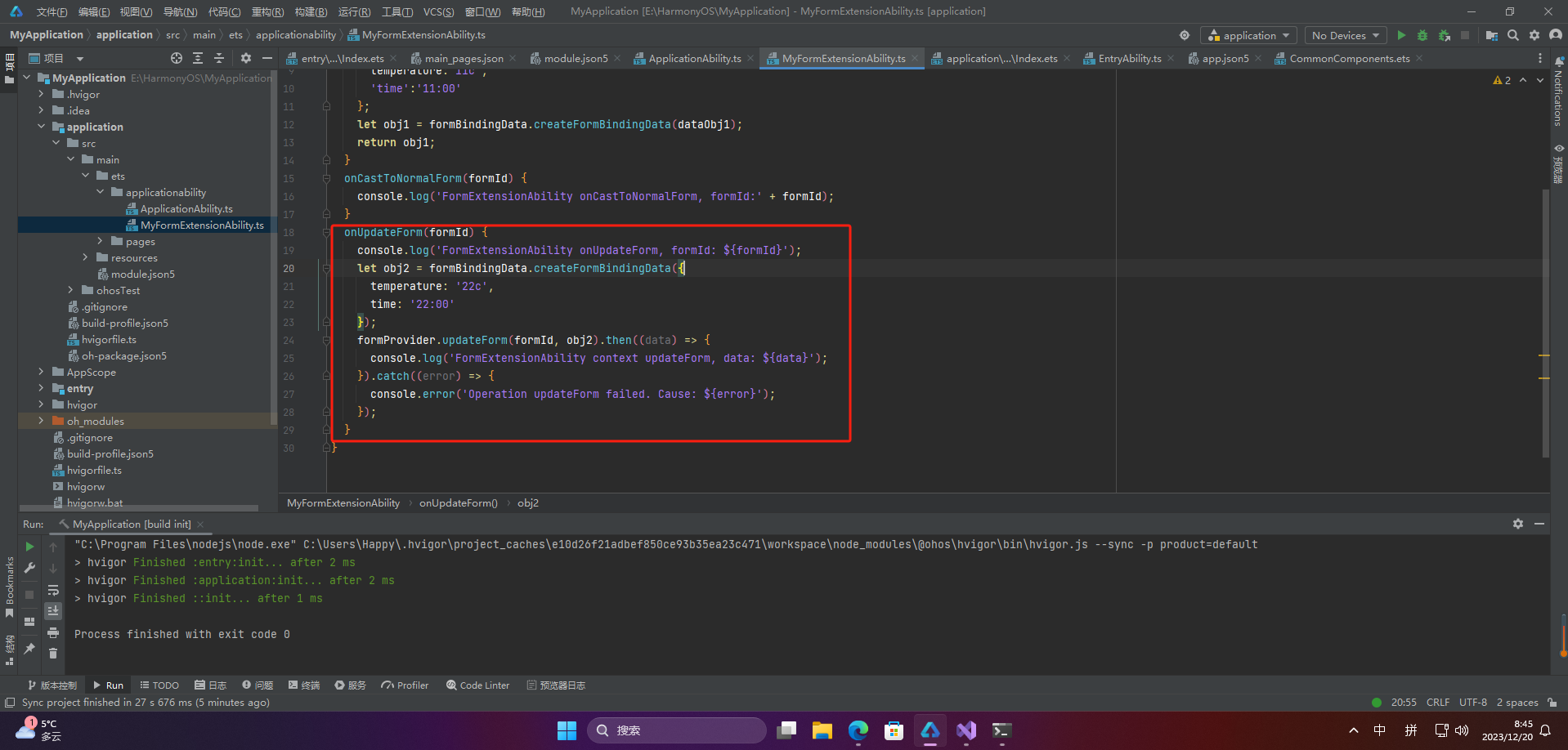Click onUpdateForm() in the editor breadcrumb
The width and height of the screenshot is (1568, 750).
[x=458, y=503]
